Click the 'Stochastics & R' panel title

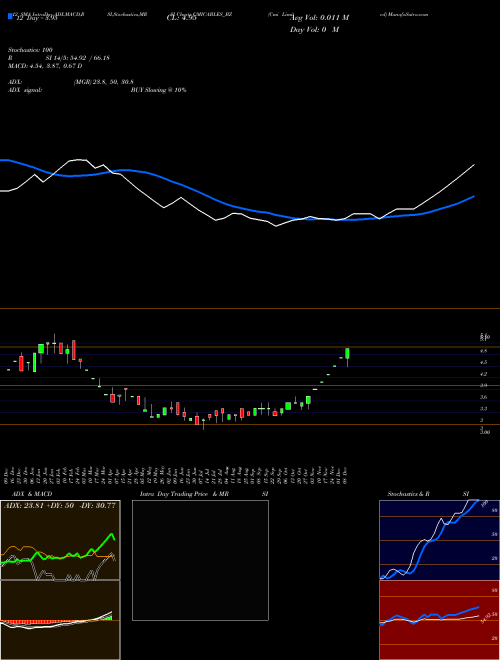(x=408, y=494)
